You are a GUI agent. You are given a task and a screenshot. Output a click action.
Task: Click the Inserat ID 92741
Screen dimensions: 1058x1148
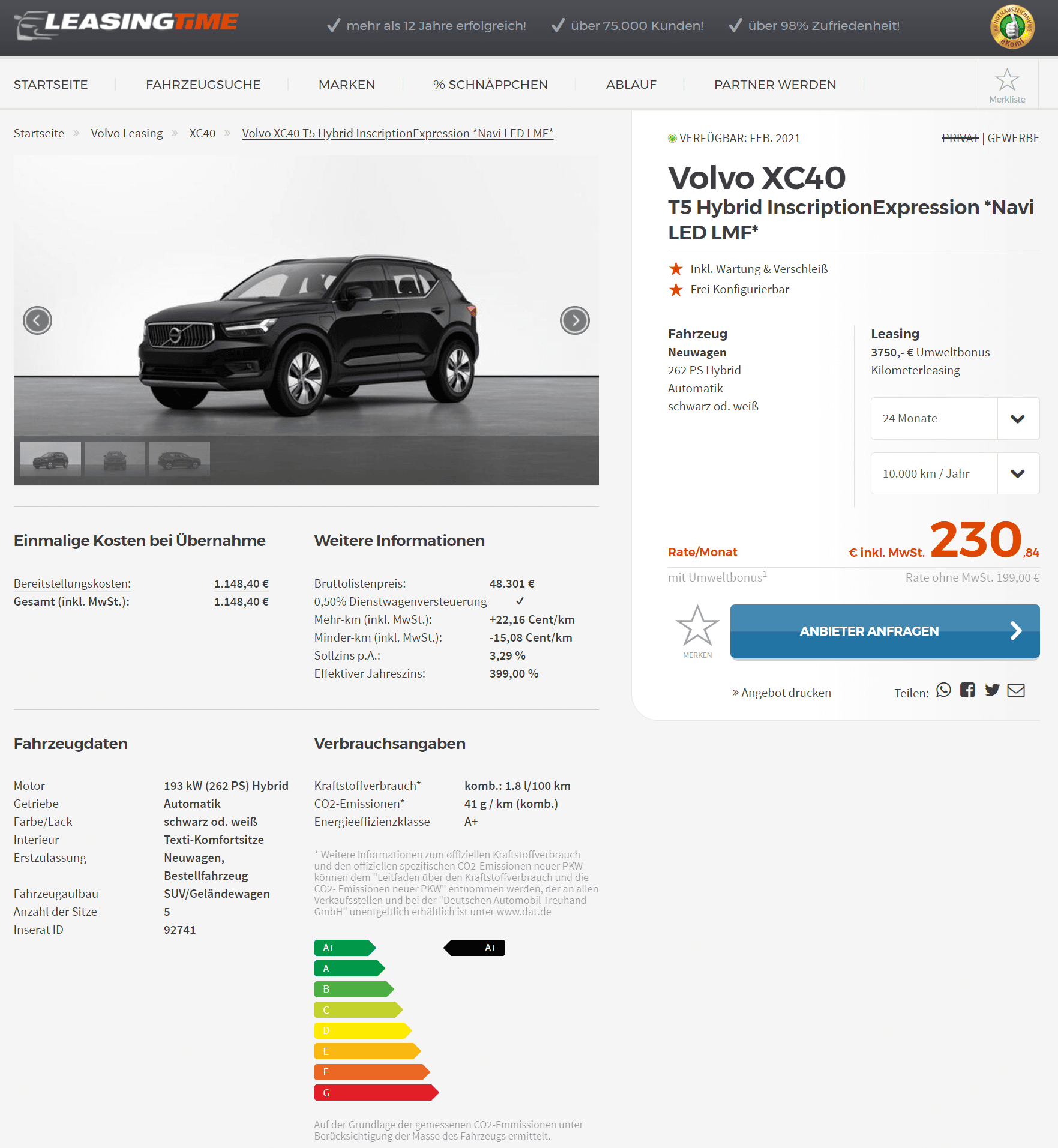click(x=180, y=930)
